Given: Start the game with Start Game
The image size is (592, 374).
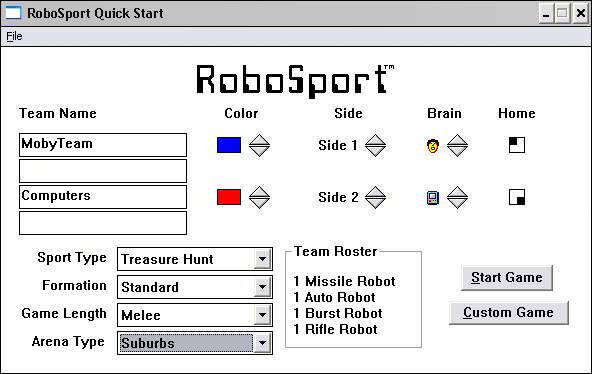Looking at the screenshot, I should (x=507, y=278).
